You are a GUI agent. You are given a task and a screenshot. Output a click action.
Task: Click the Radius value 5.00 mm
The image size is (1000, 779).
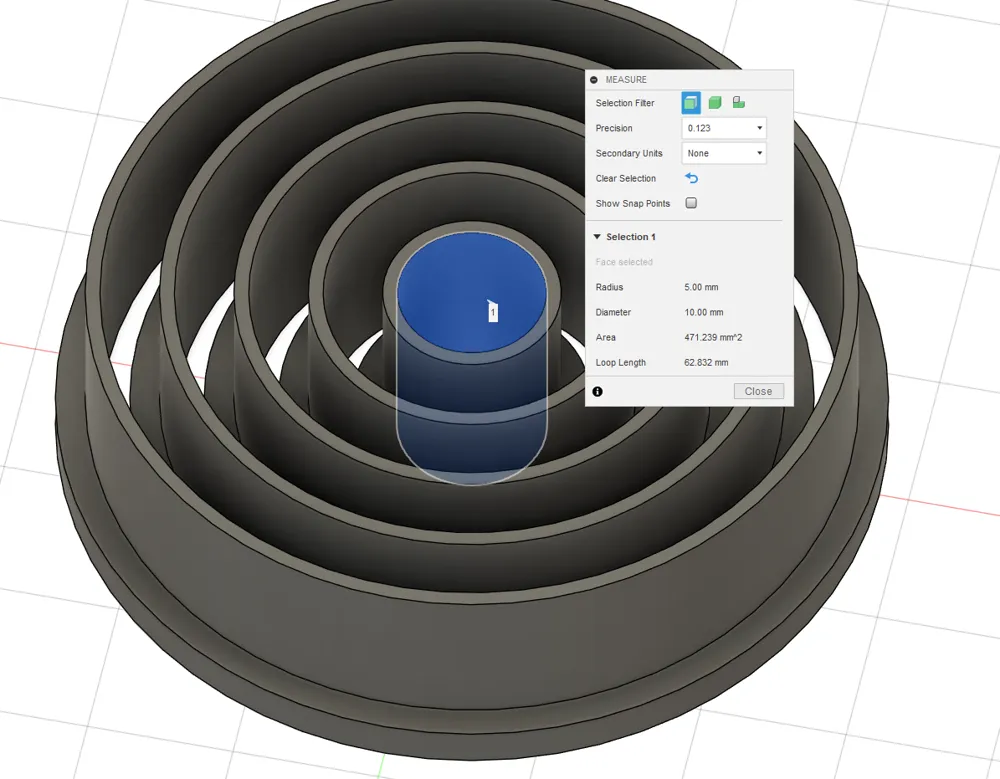coord(701,287)
